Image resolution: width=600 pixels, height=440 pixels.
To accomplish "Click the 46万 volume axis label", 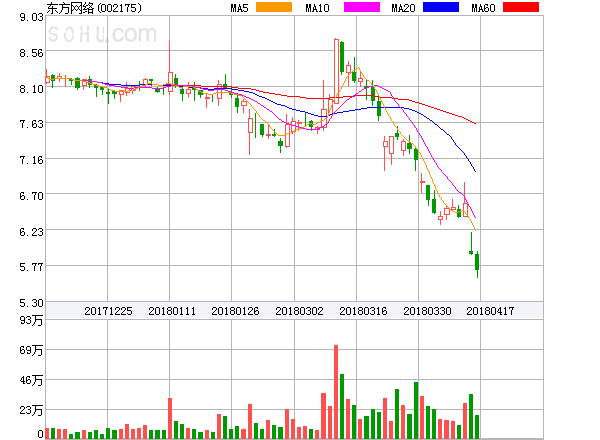I will click(x=31, y=380).
